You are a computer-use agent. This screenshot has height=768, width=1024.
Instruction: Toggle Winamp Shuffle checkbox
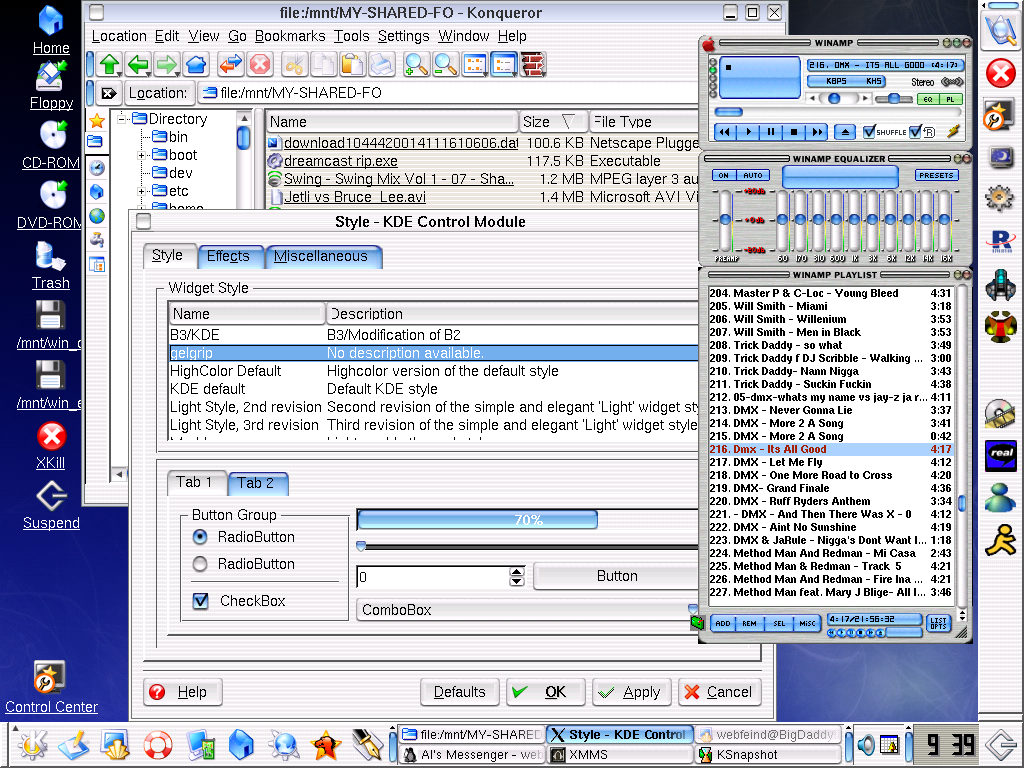click(869, 132)
